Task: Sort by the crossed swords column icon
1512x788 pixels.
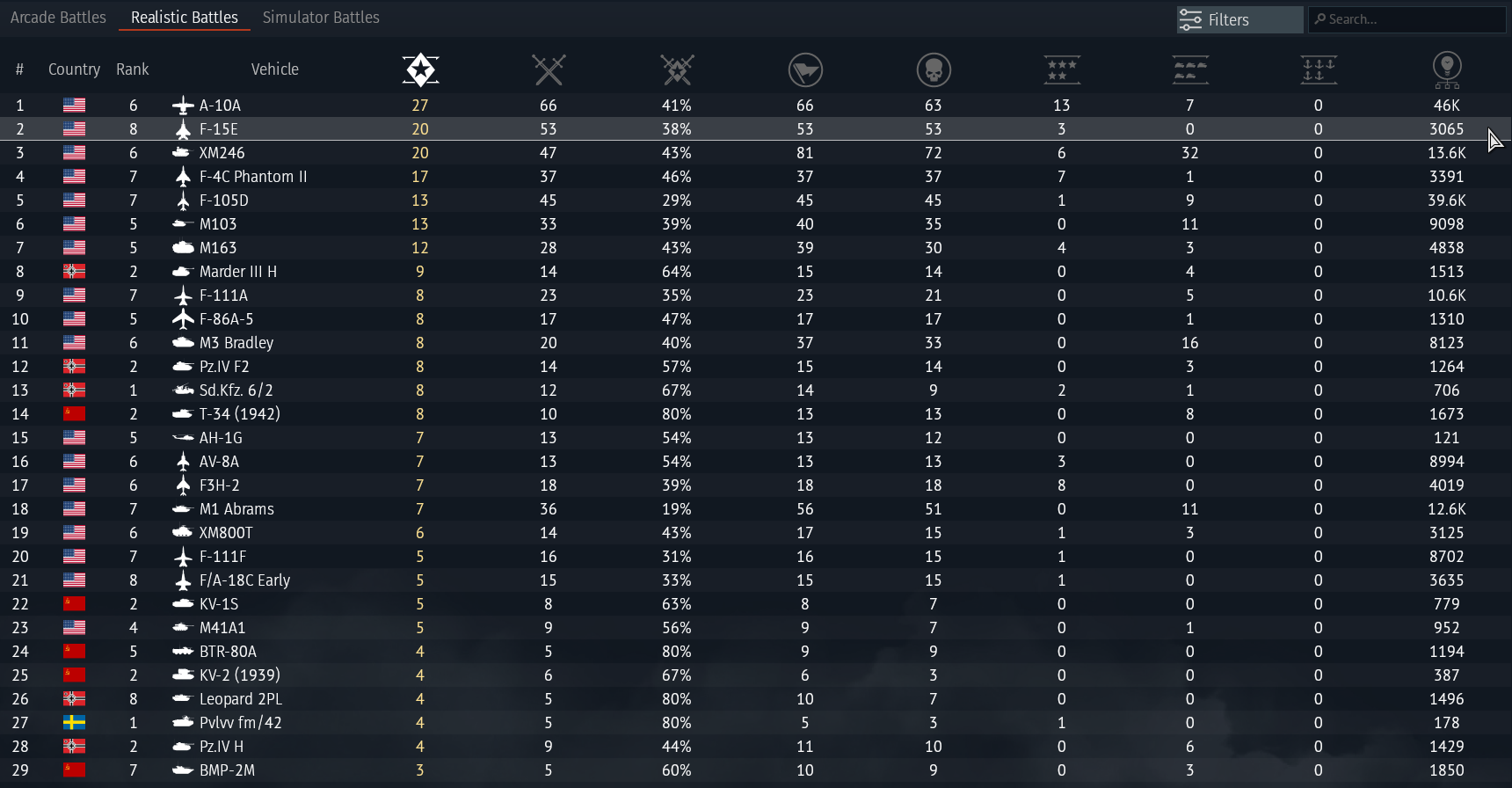Action: (x=549, y=69)
